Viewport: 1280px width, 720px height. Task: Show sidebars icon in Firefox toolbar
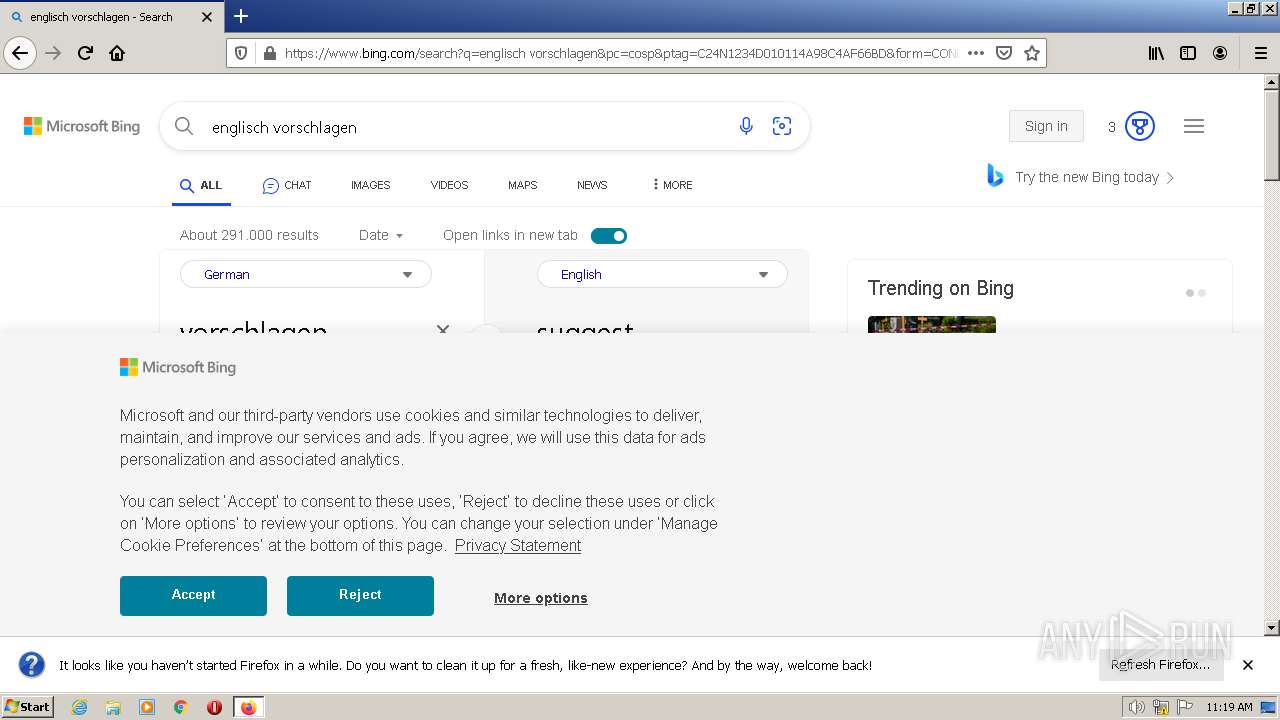1188,53
